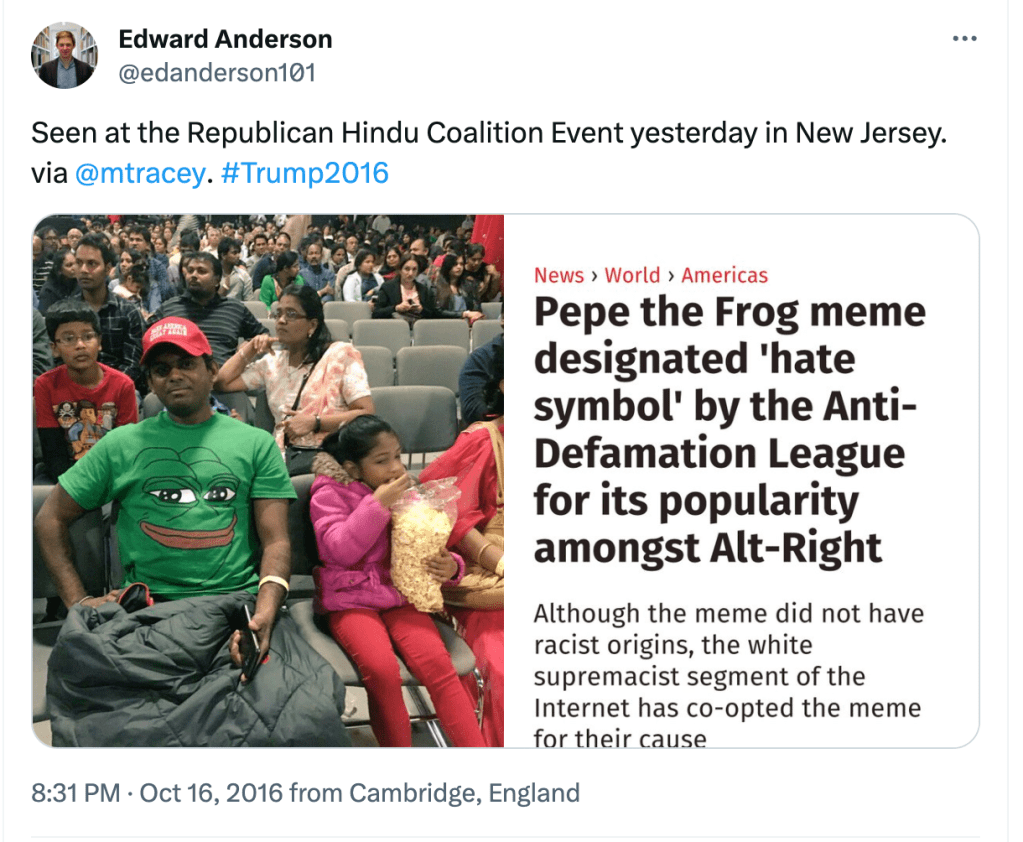The height and width of the screenshot is (842, 1023).
Task: Select the Americas breadcrumb item
Action: [724, 275]
